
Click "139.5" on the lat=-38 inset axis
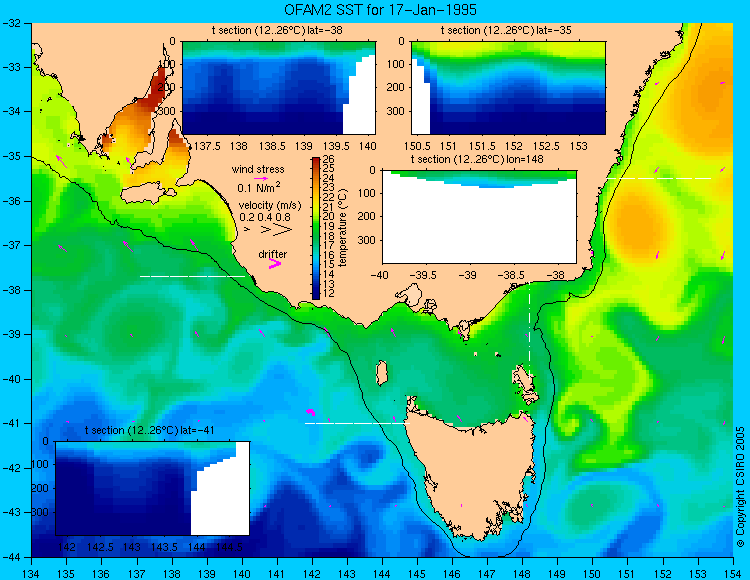pos(337,146)
